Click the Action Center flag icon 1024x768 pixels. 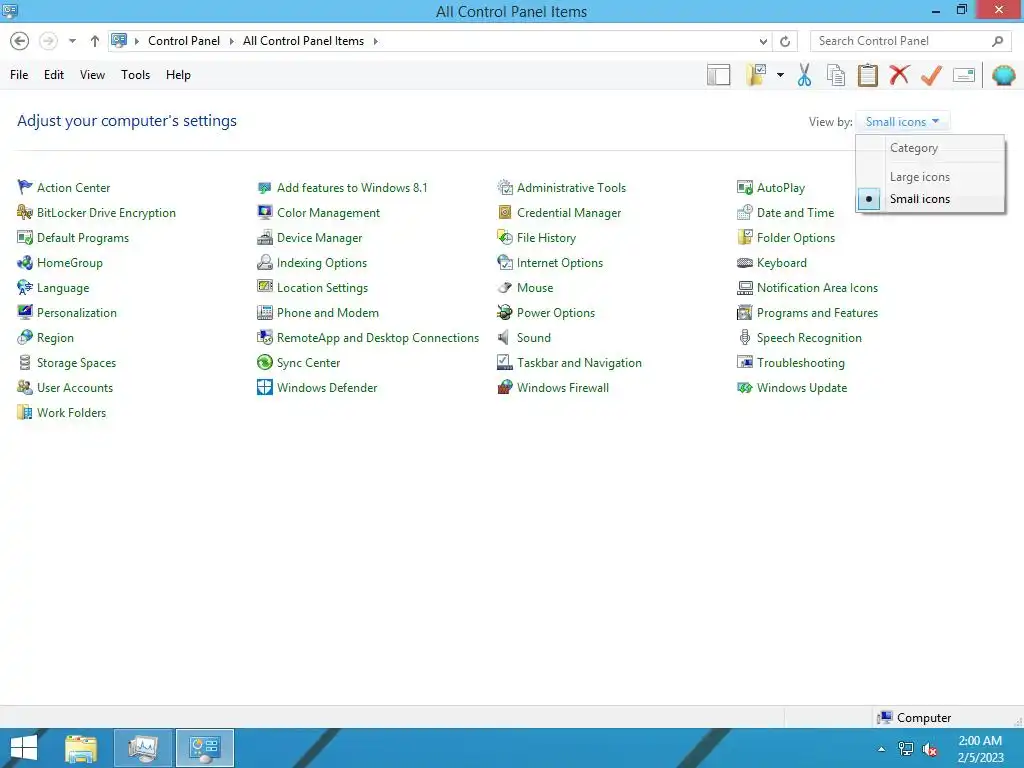click(25, 187)
